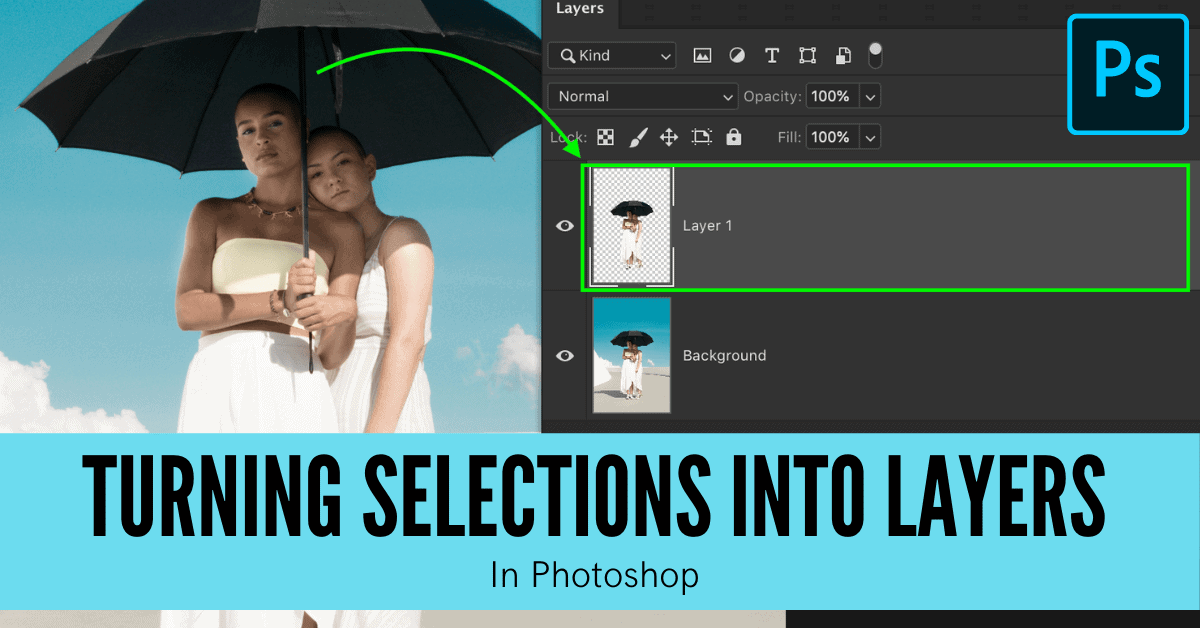Filter for shape layers
1200x628 pixels.
pyautogui.click(x=807, y=55)
